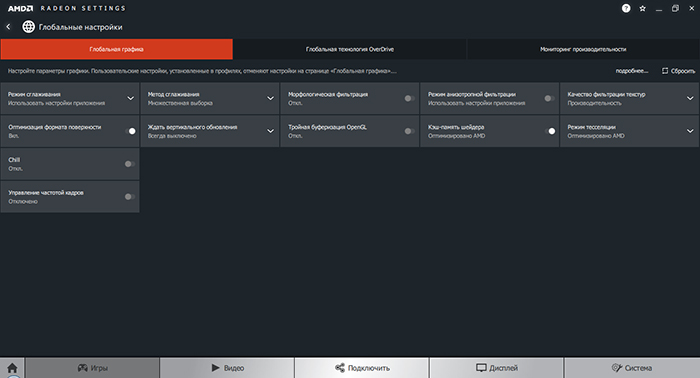Open the Система section
The image size is (700, 378).
coord(632,368)
